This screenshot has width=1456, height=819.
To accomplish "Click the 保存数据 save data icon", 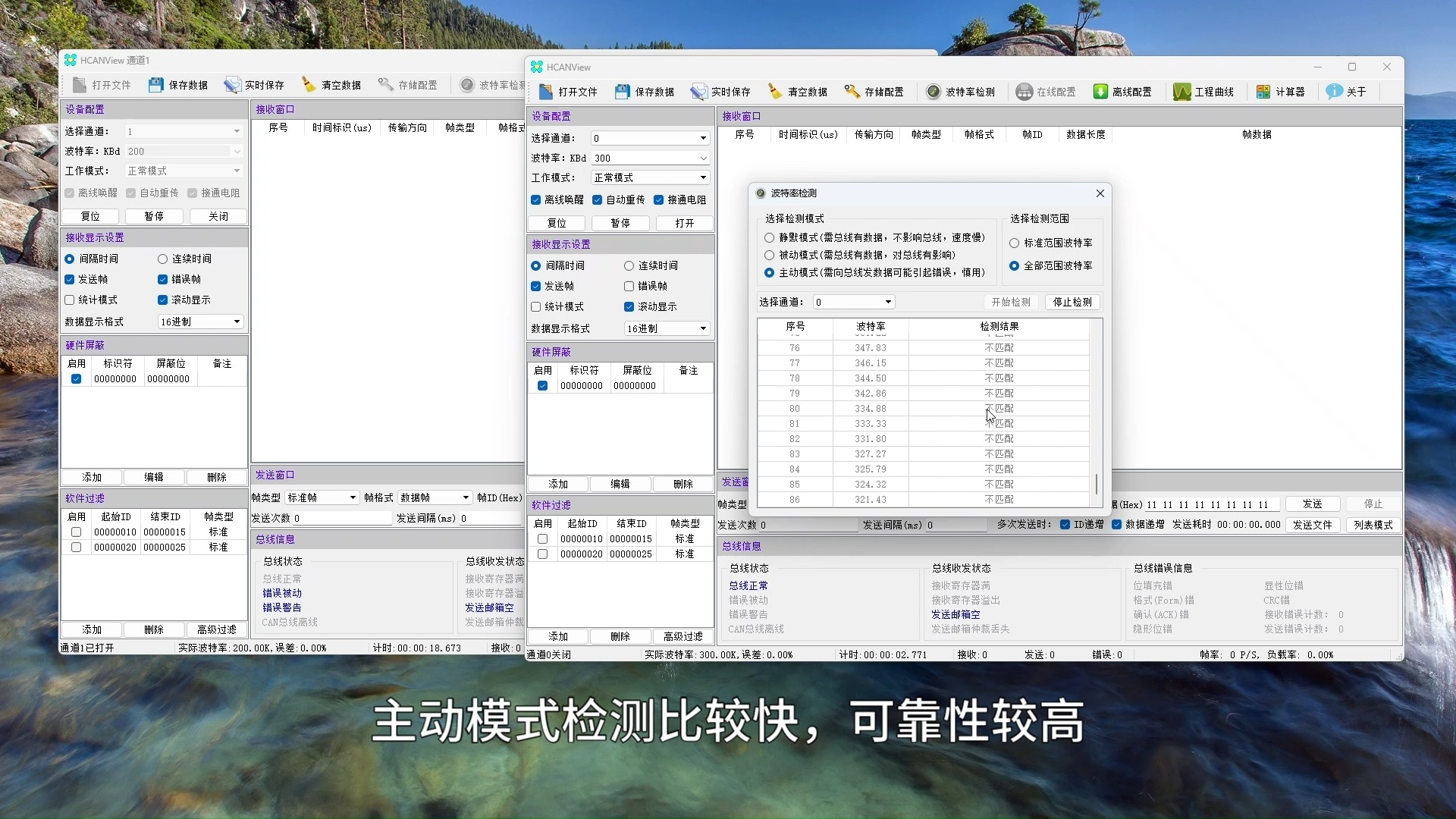I will (x=644, y=91).
